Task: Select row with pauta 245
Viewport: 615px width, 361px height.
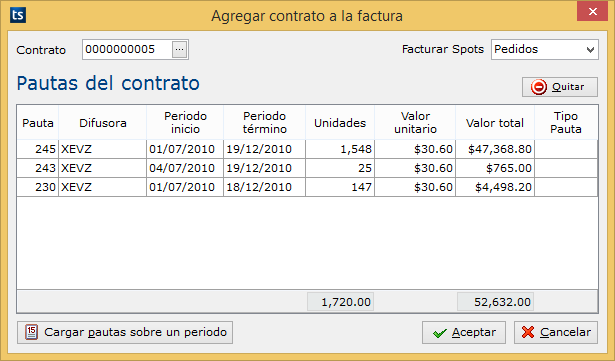Action: pos(307,149)
